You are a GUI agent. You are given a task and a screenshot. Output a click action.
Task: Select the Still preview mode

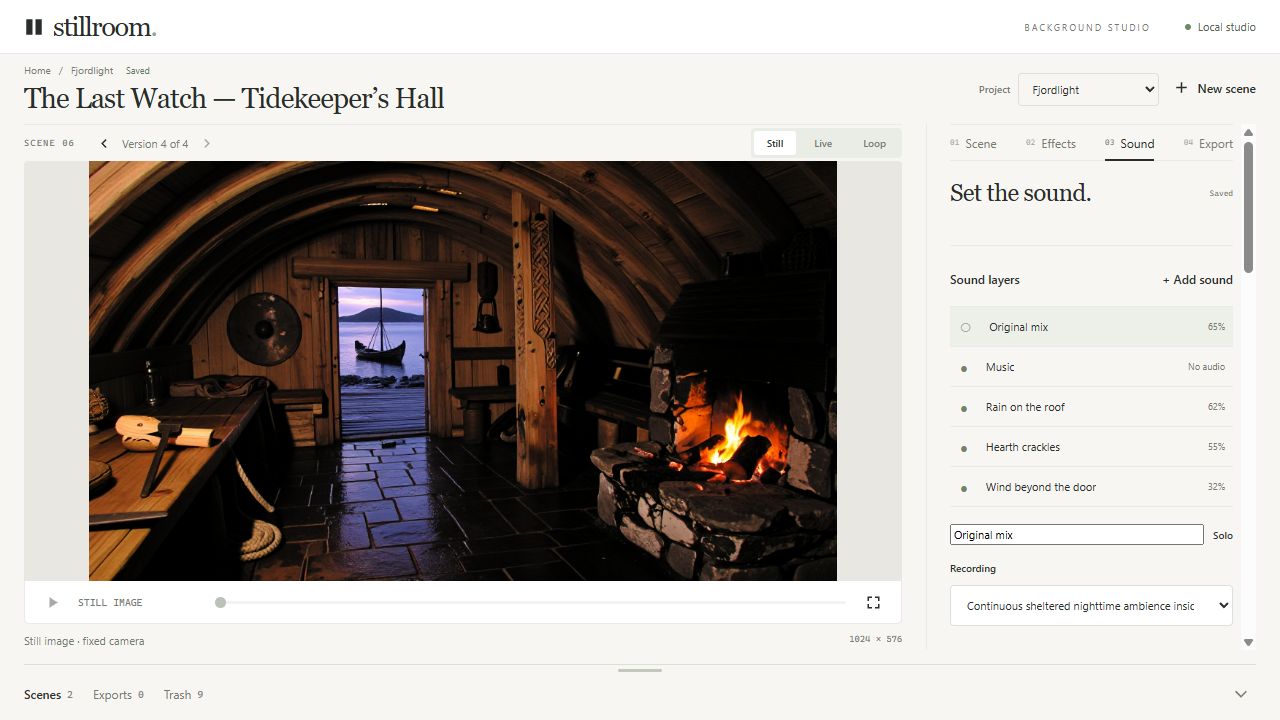(x=775, y=143)
